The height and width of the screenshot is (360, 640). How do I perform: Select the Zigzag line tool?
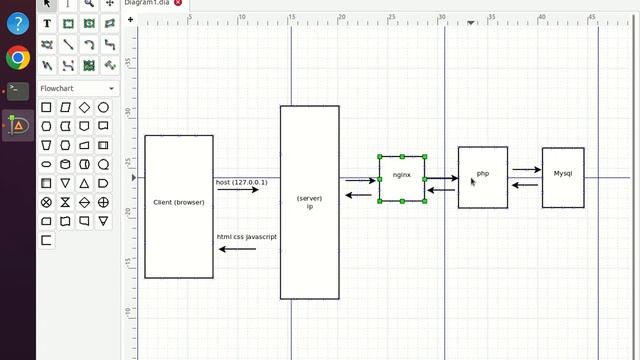tap(110, 44)
